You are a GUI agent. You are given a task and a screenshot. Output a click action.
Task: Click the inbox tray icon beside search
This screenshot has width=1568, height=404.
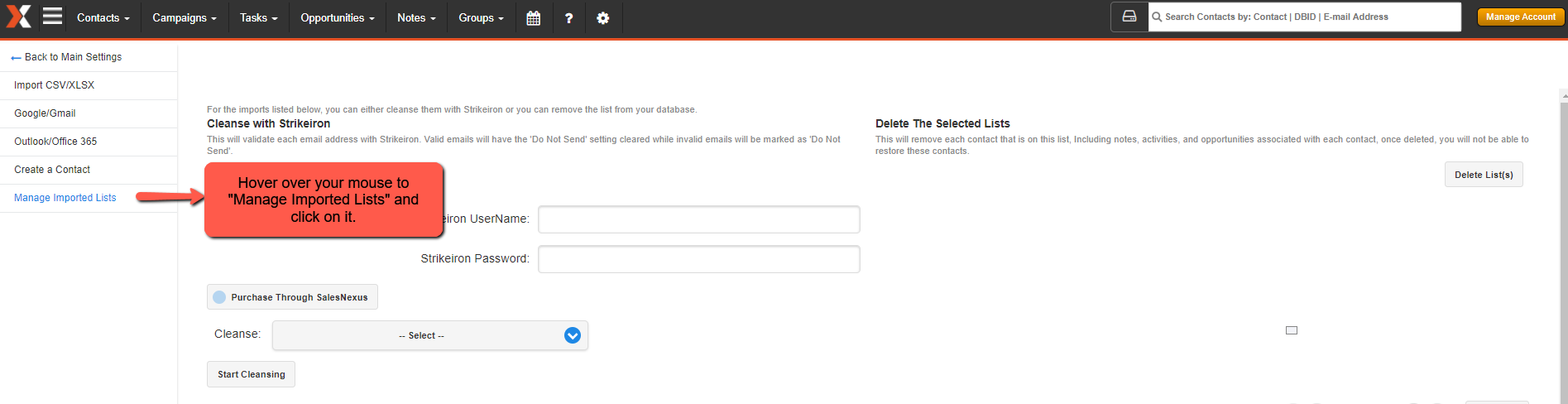[x=1129, y=17]
